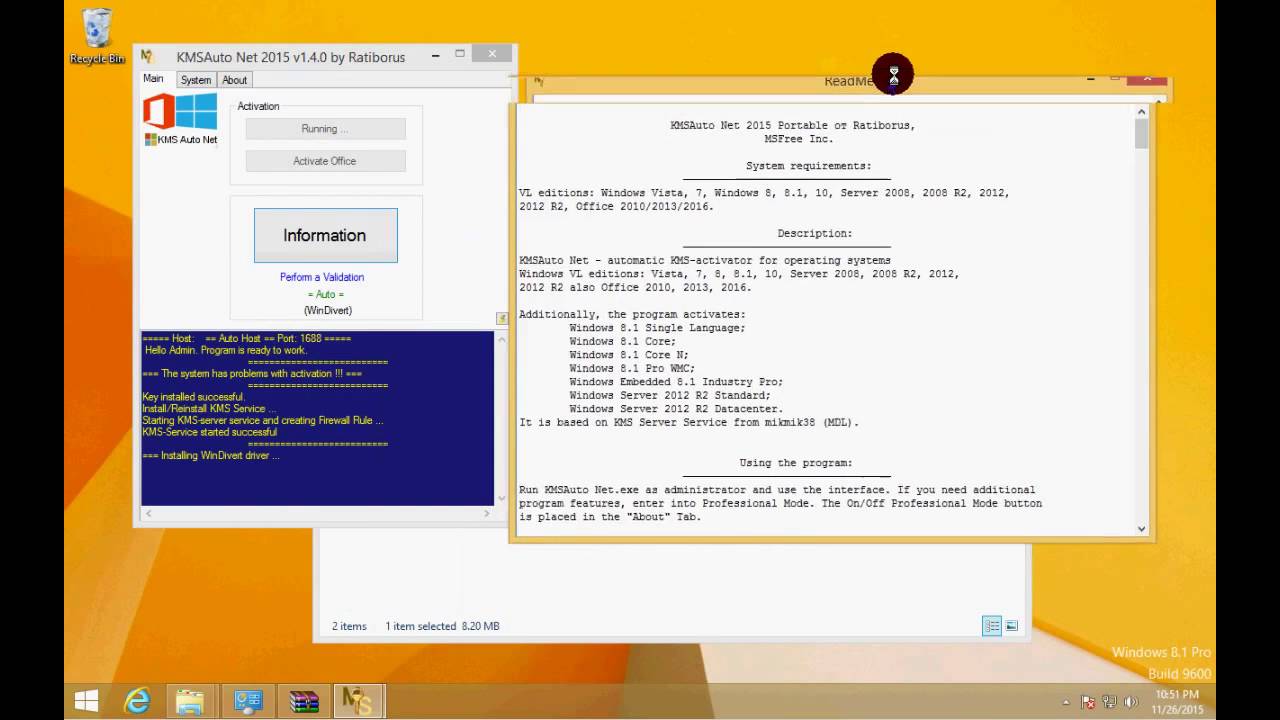Switch Explorer window to large icons view
The width and height of the screenshot is (1280, 720).
(1012, 626)
